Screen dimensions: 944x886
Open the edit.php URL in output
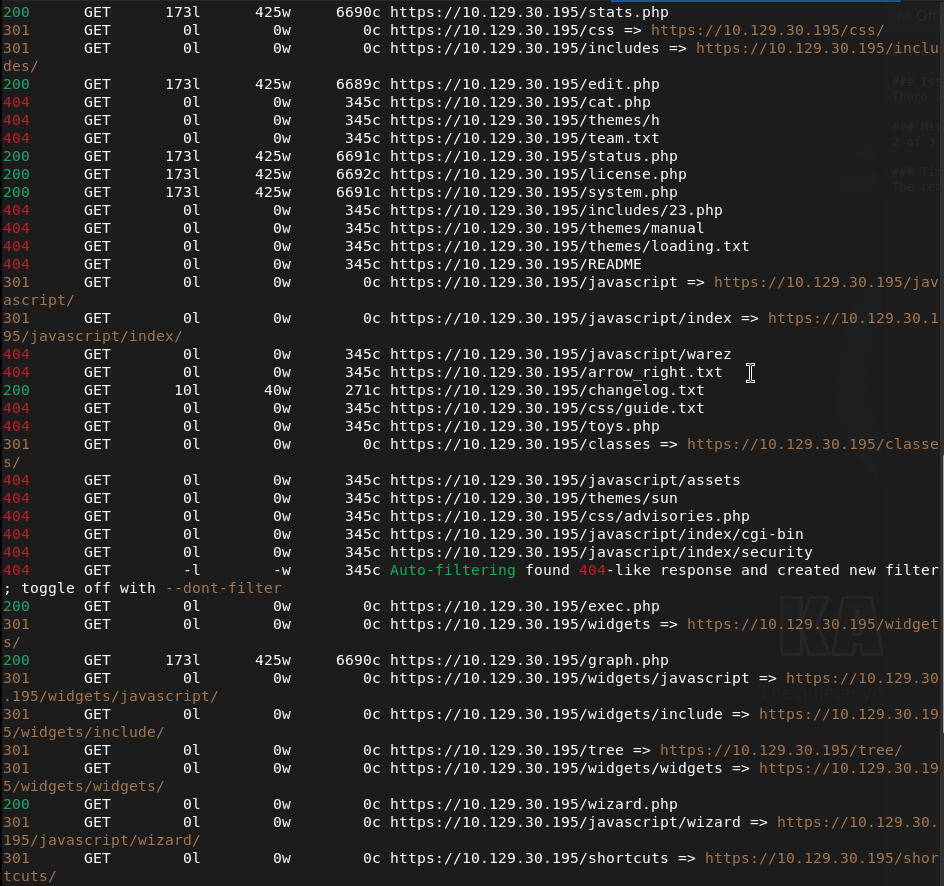click(525, 84)
